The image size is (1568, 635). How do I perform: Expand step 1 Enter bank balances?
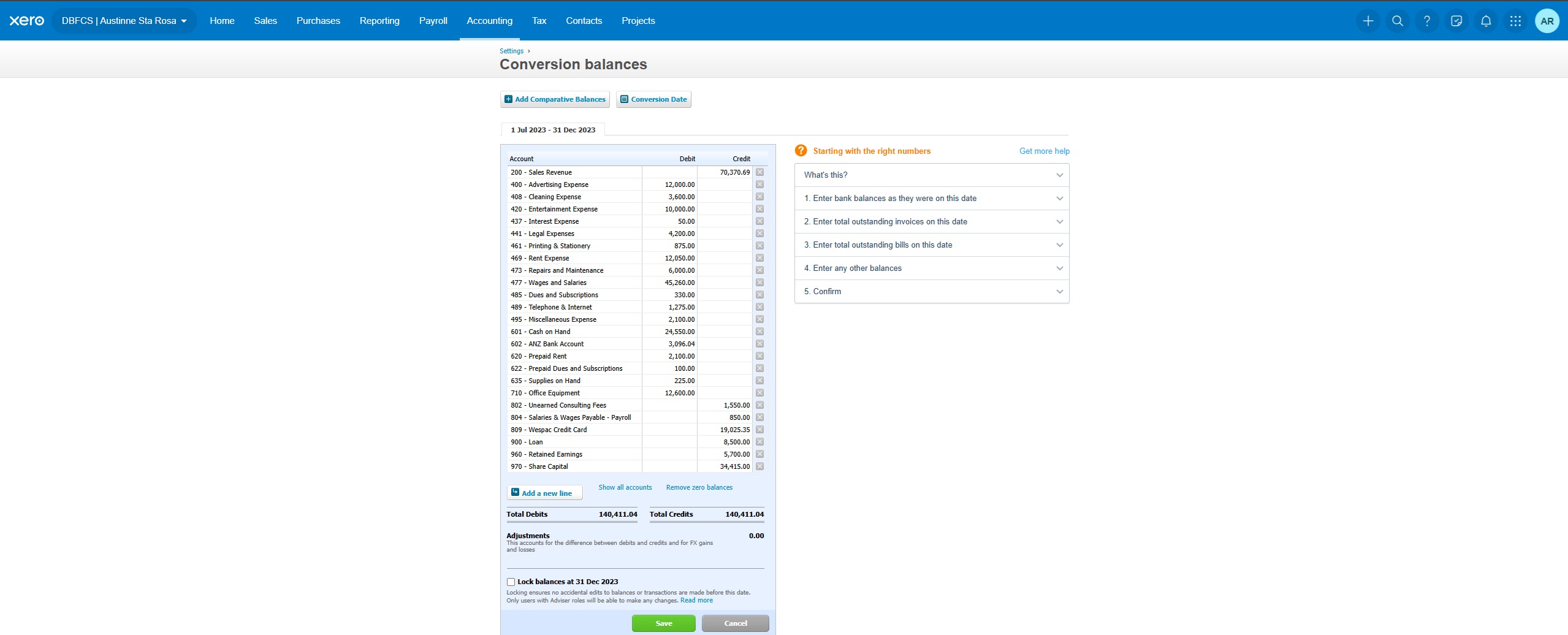click(932, 199)
